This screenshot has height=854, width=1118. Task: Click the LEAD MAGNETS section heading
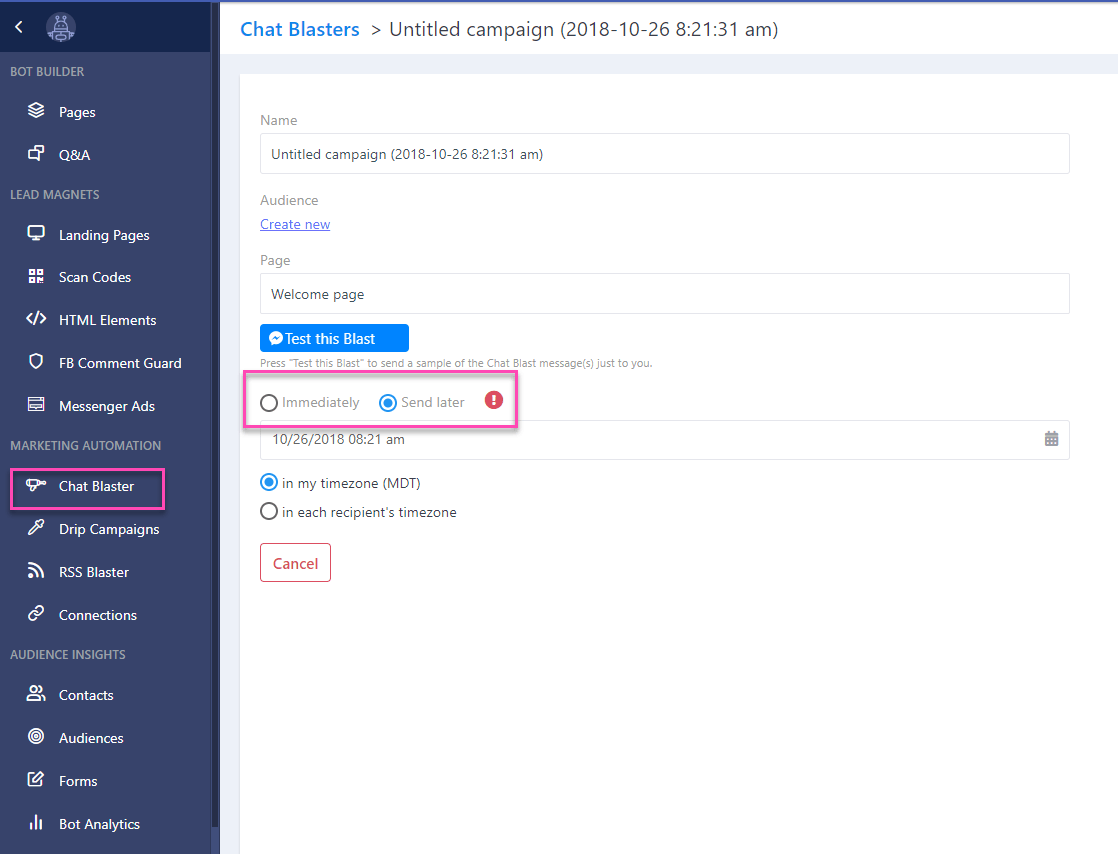55,195
